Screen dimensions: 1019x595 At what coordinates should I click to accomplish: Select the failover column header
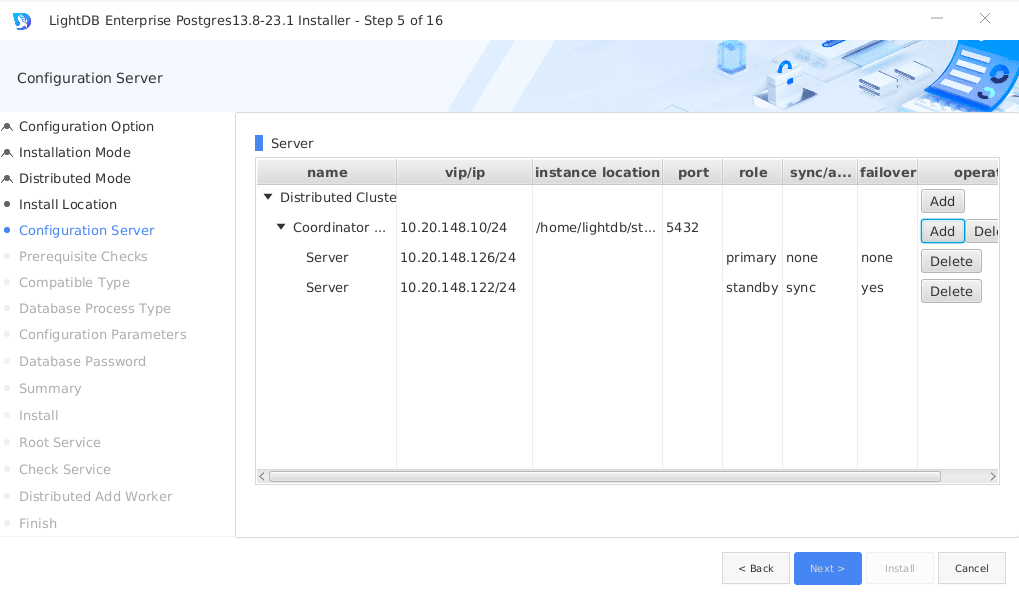point(888,172)
